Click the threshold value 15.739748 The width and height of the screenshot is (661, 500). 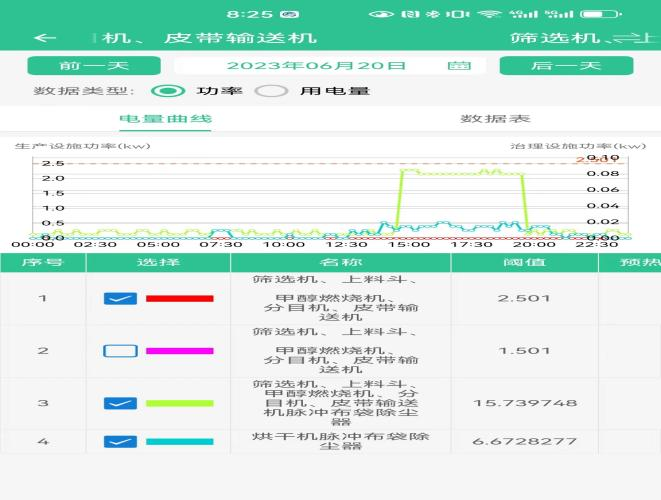pyautogui.click(x=524, y=403)
